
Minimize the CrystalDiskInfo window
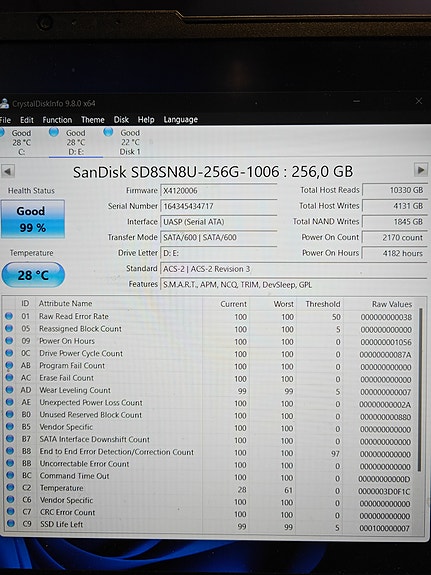click(357, 101)
